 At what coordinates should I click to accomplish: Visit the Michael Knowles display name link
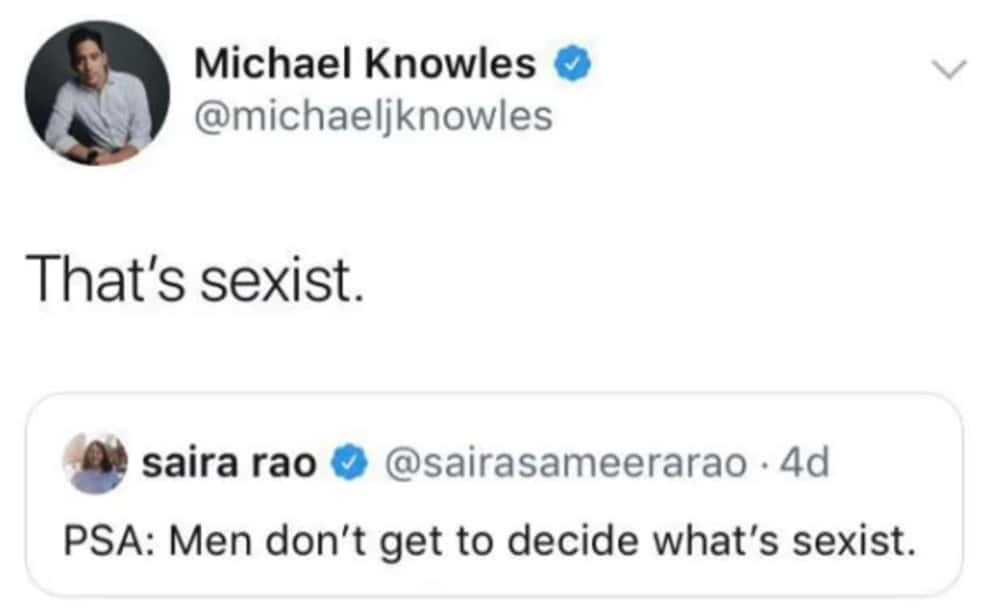tap(365, 64)
